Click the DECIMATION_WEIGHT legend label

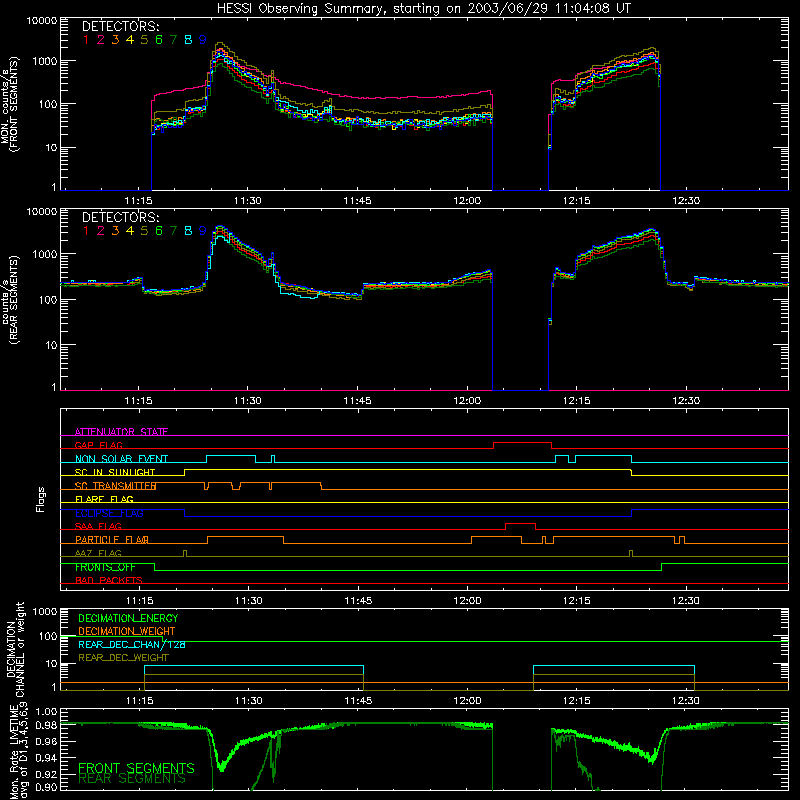[127, 631]
